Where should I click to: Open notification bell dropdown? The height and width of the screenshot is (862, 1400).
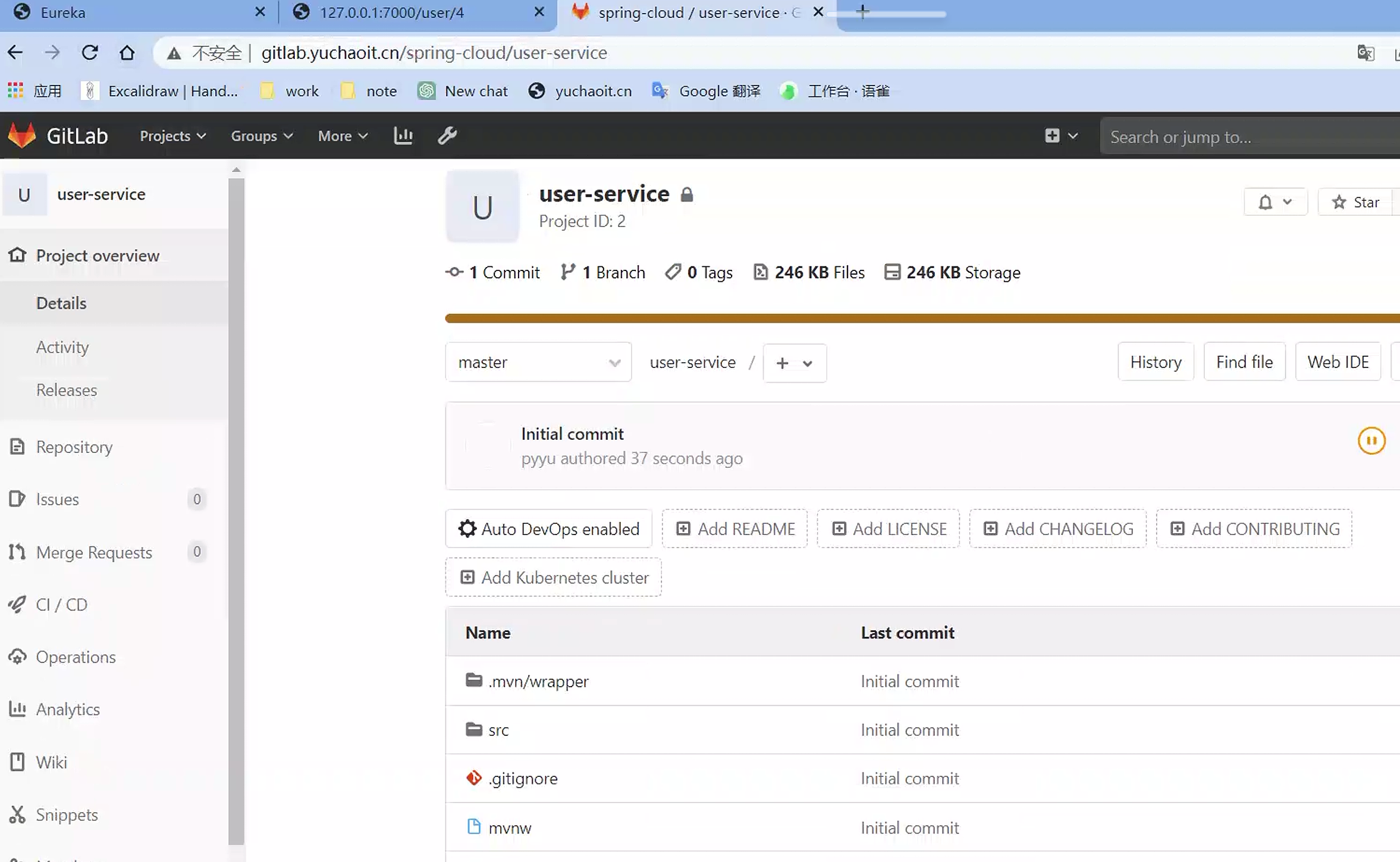[1275, 202]
